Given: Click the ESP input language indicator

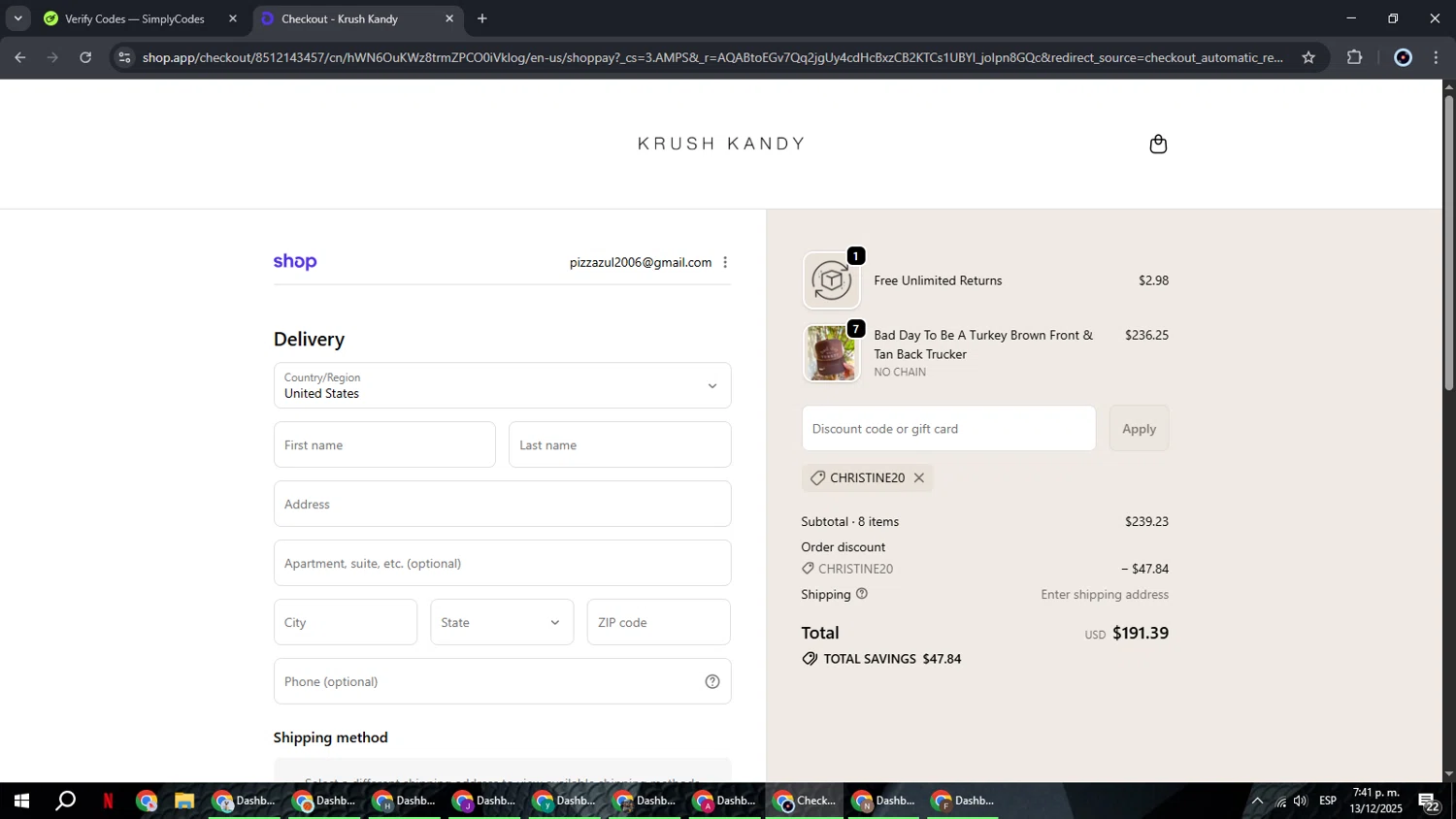Looking at the screenshot, I should [x=1328, y=801].
